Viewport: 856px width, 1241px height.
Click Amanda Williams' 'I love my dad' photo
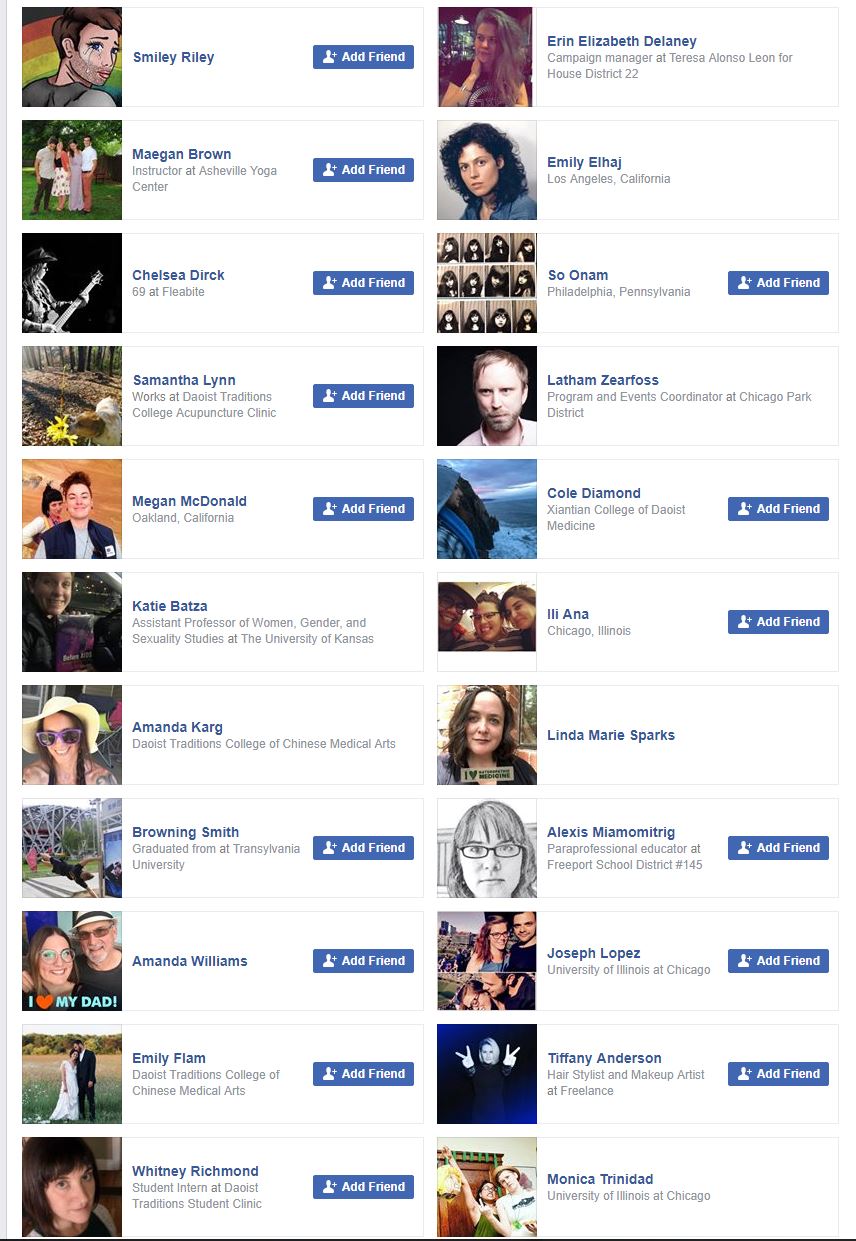tap(72, 961)
